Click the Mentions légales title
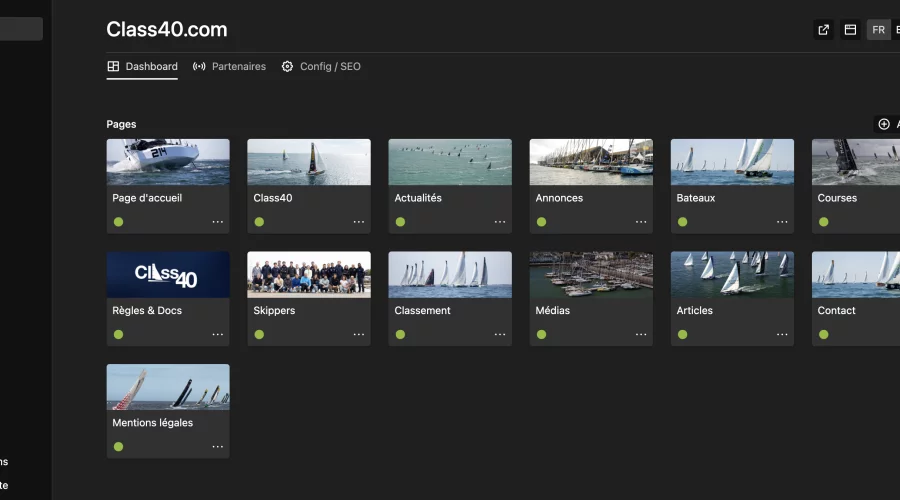The image size is (900, 500). (153, 423)
